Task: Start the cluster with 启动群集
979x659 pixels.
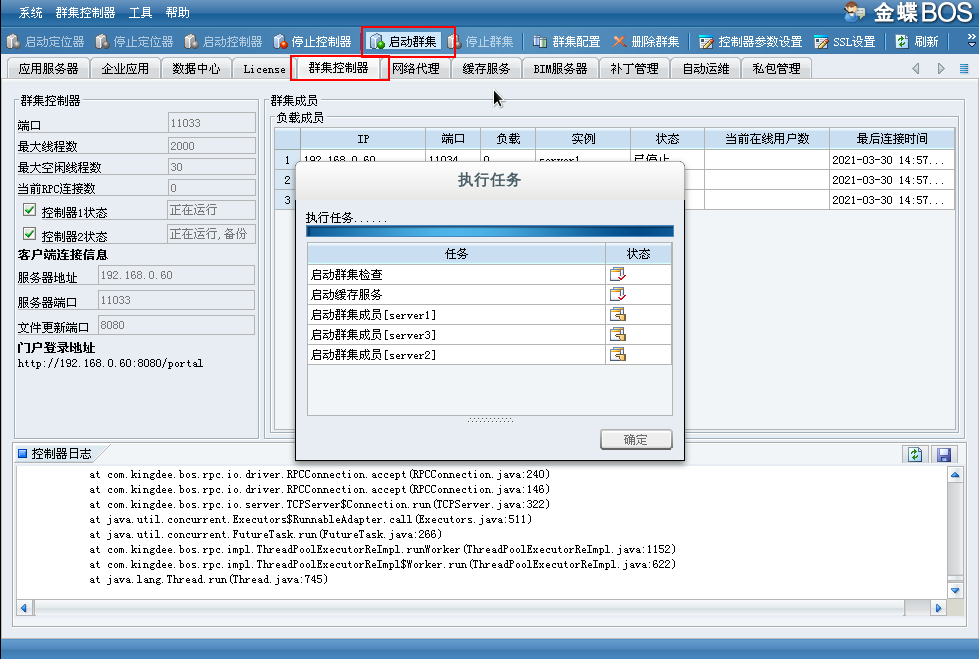Action: tap(403, 41)
